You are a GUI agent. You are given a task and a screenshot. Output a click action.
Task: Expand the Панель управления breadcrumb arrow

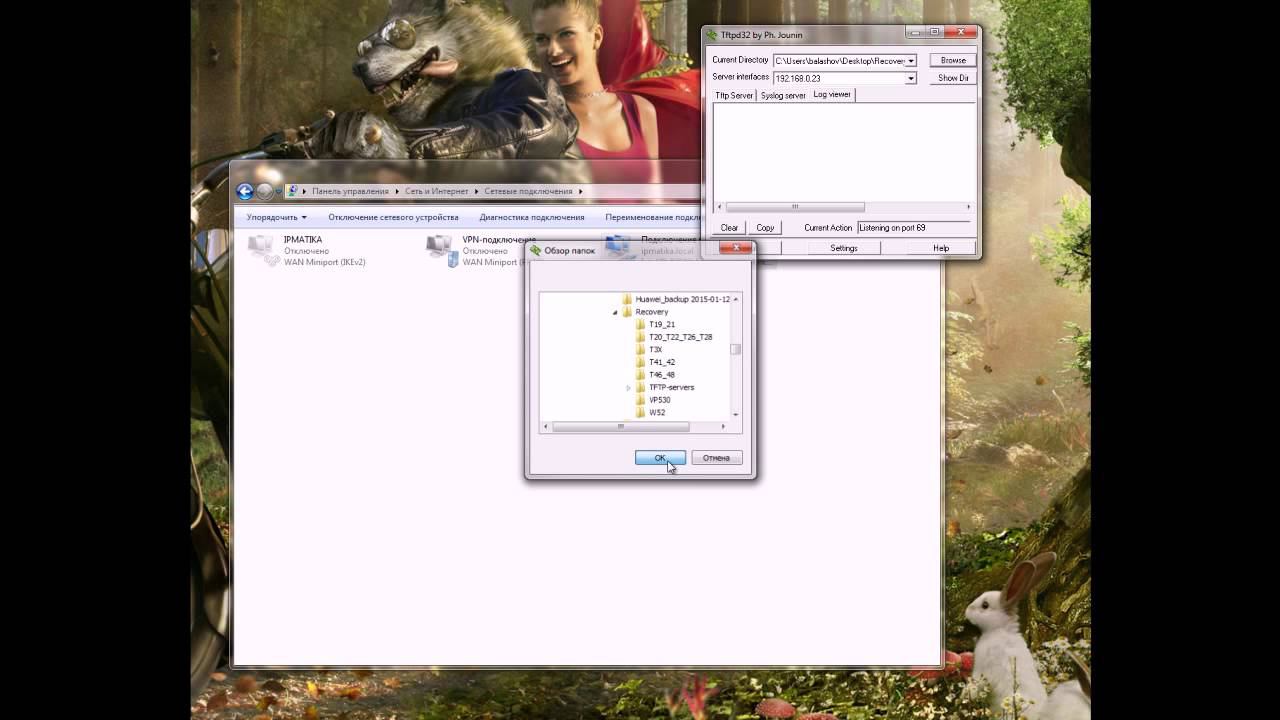pos(396,191)
